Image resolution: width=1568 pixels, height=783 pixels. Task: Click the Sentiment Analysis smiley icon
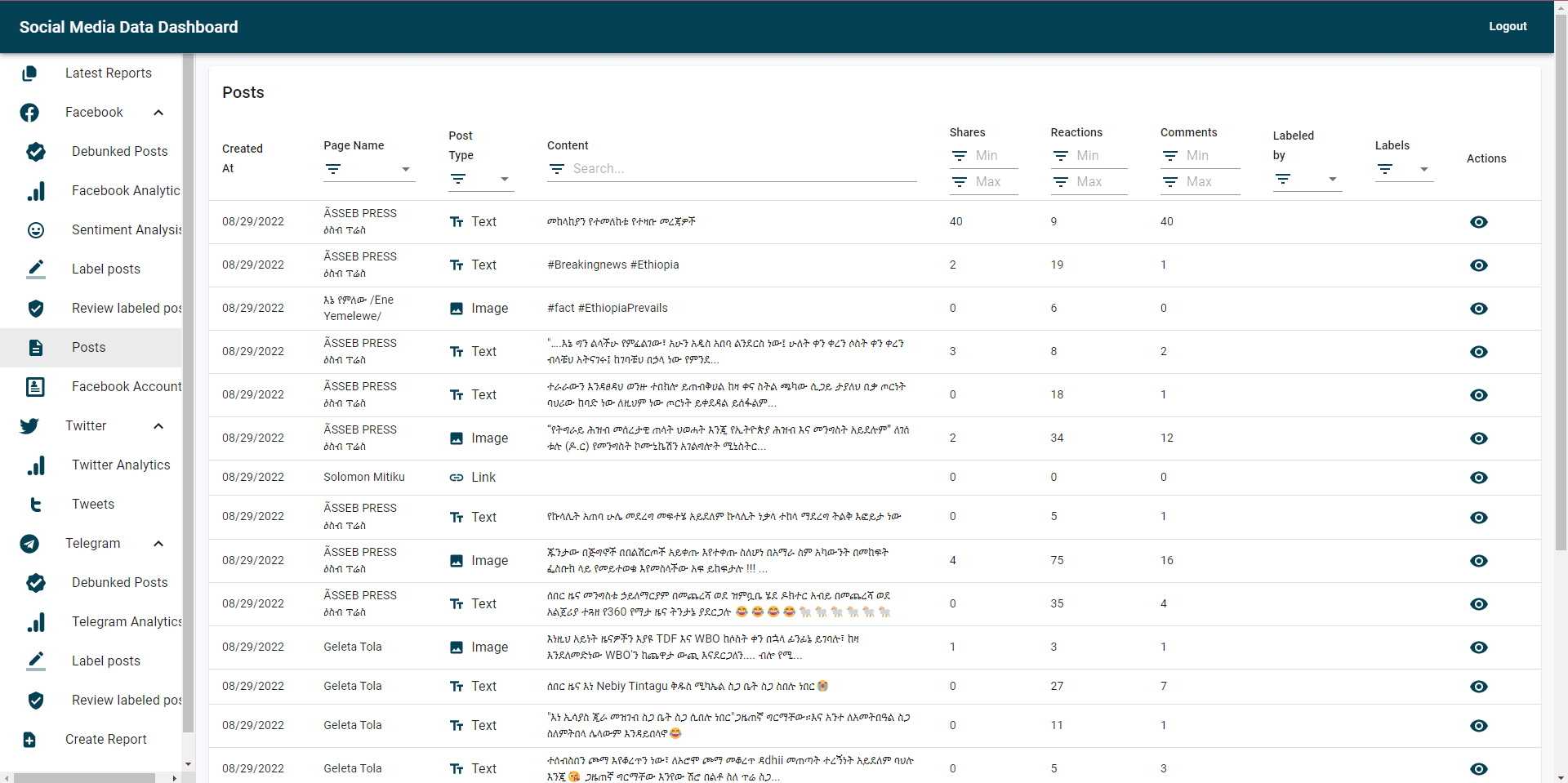click(36, 230)
